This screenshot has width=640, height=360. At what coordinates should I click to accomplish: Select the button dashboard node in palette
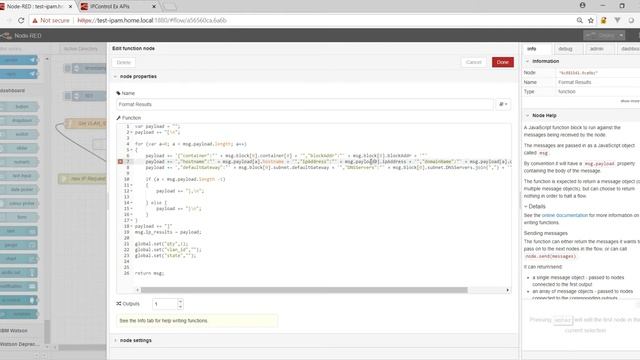pos(19,107)
